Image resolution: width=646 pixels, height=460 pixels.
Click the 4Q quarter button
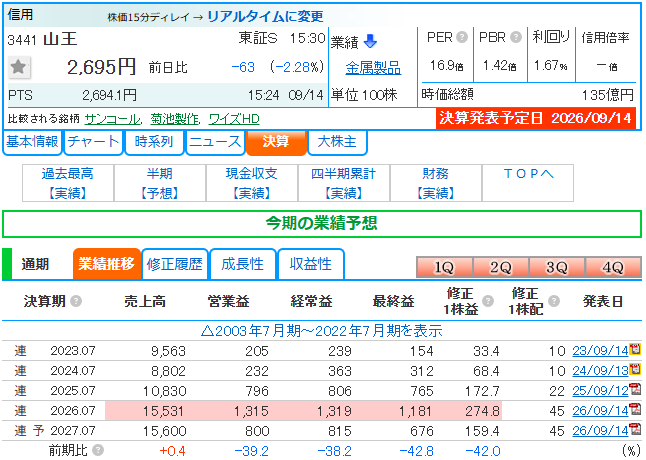click(x=613, y=267)
